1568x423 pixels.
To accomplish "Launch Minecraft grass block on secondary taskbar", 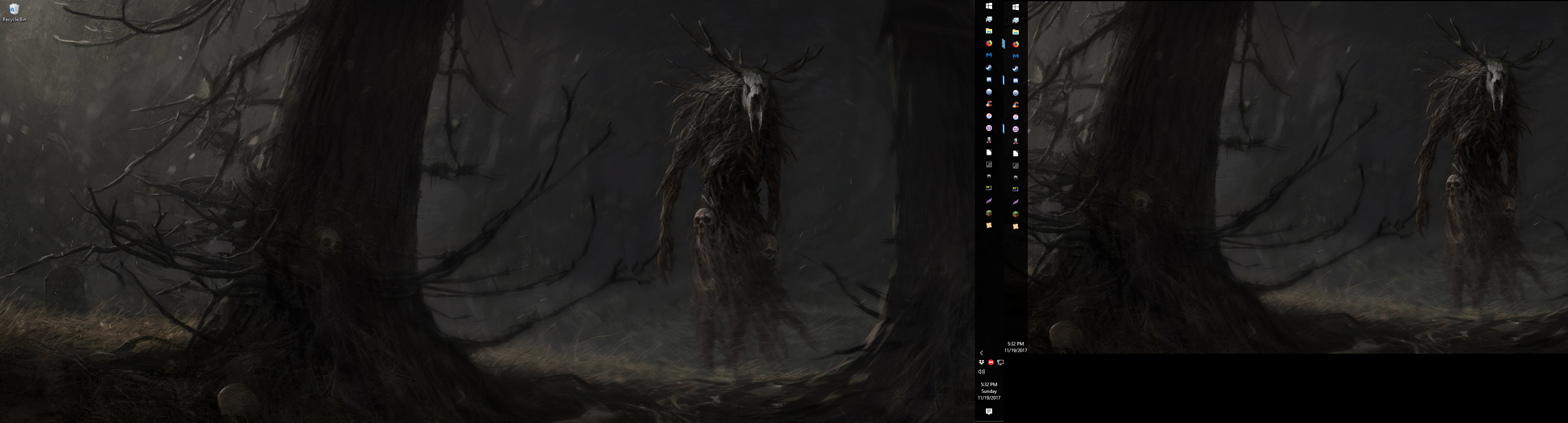I will (1015, 214).
